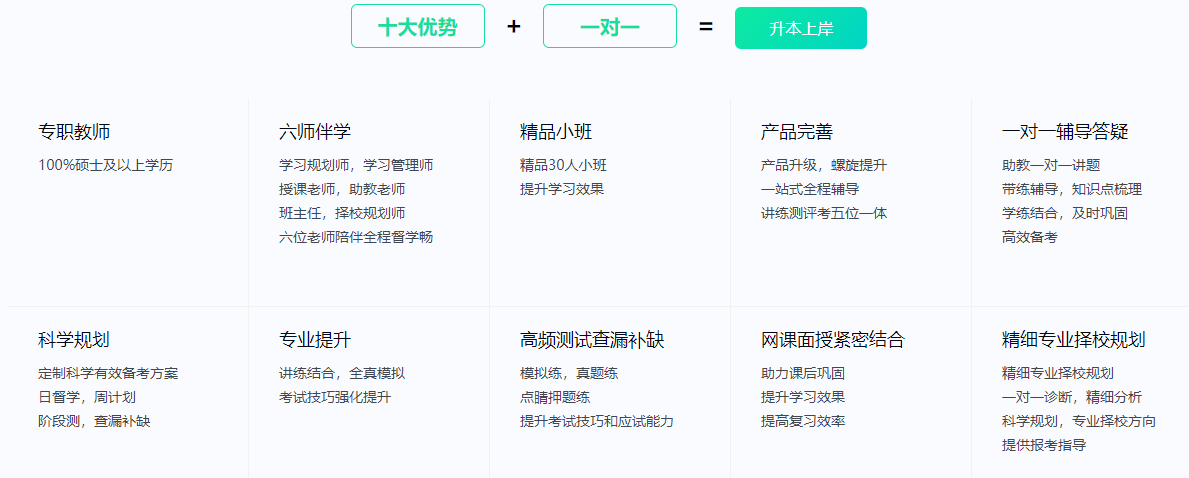This screenshot has height=478, width=1189.
Task: Click the 100%硕士及以上学历 description text
Action: [x=105, y=165]
